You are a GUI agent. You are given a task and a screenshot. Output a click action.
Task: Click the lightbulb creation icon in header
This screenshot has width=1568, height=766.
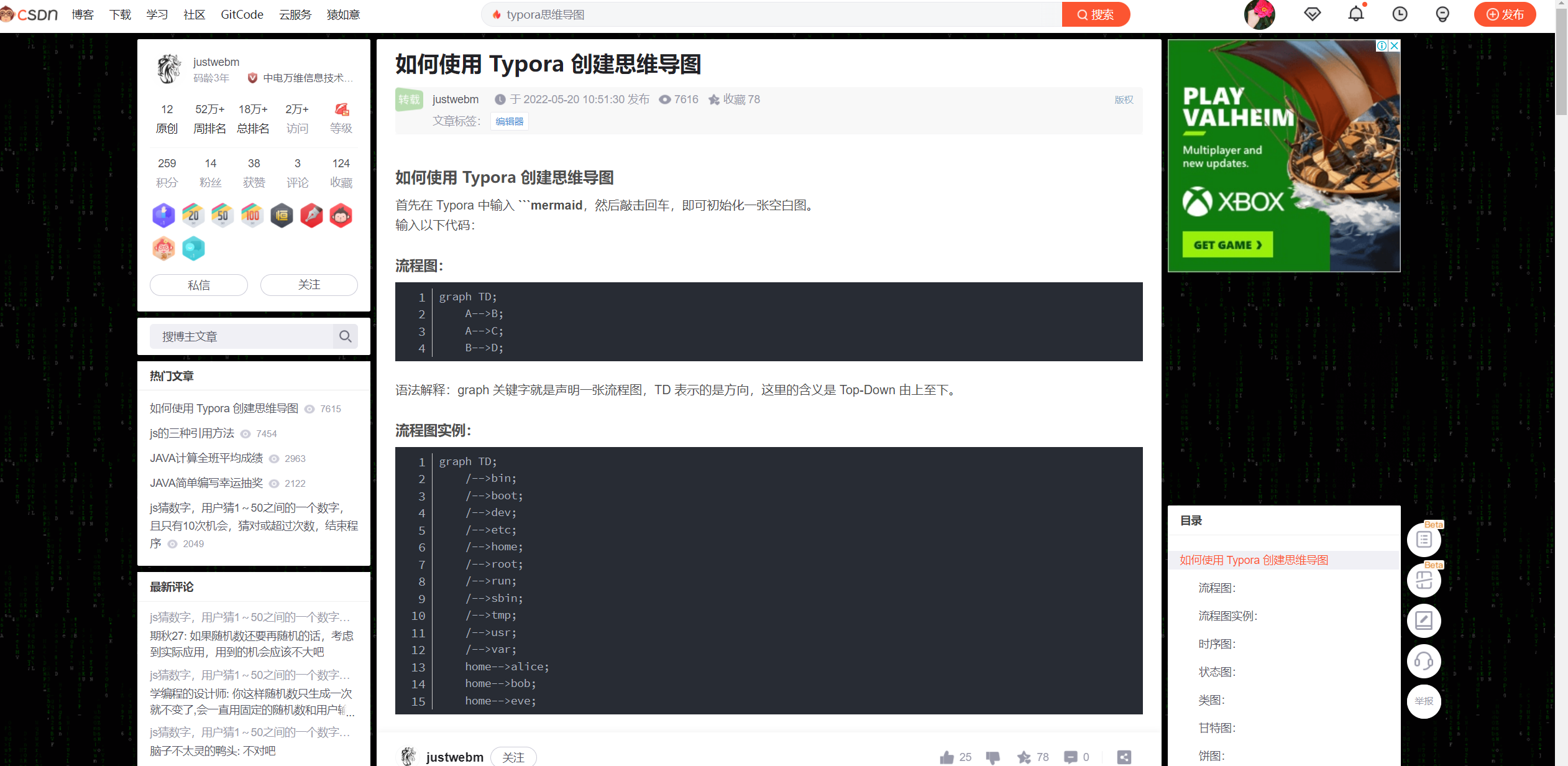1442,14
